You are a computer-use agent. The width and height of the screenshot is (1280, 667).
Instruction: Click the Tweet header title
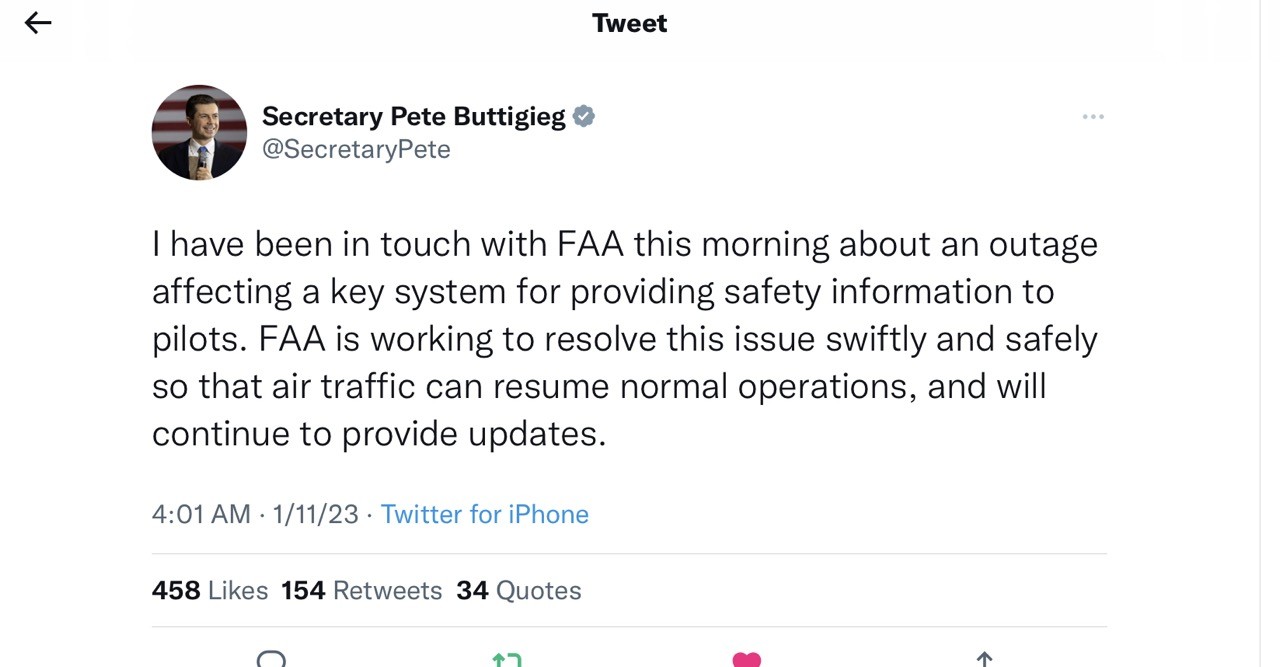pyautogui.click(x=629, y=23)
